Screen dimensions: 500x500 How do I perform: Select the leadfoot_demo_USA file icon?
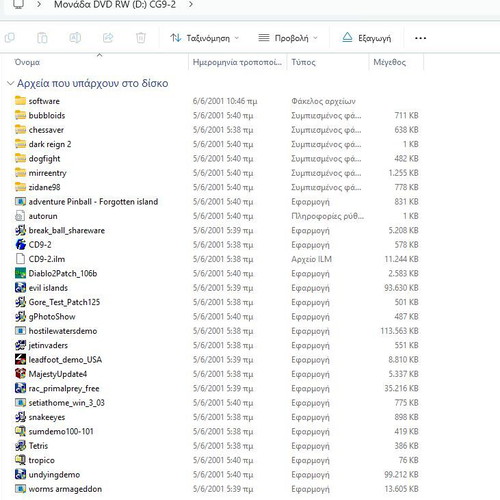20,359
